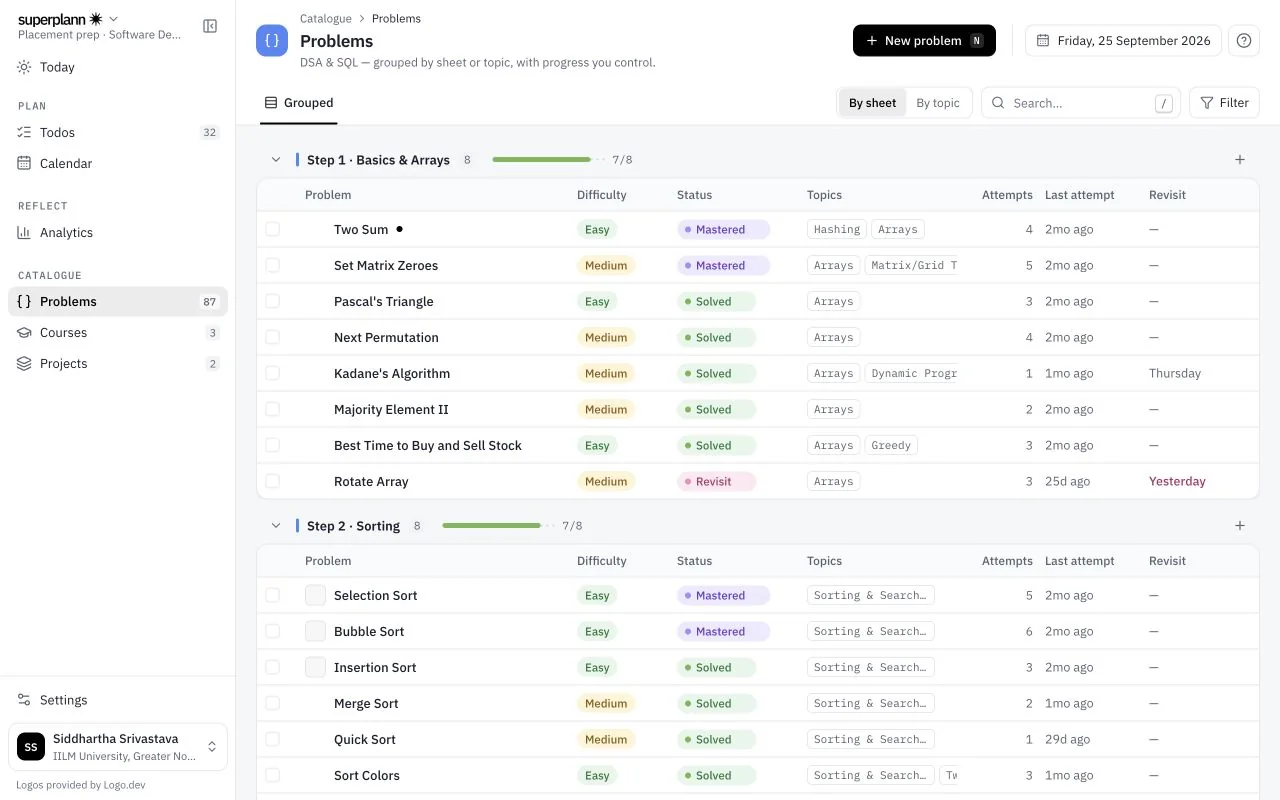Switch to By topic view

pyautogui.click(x=938, y=103)
